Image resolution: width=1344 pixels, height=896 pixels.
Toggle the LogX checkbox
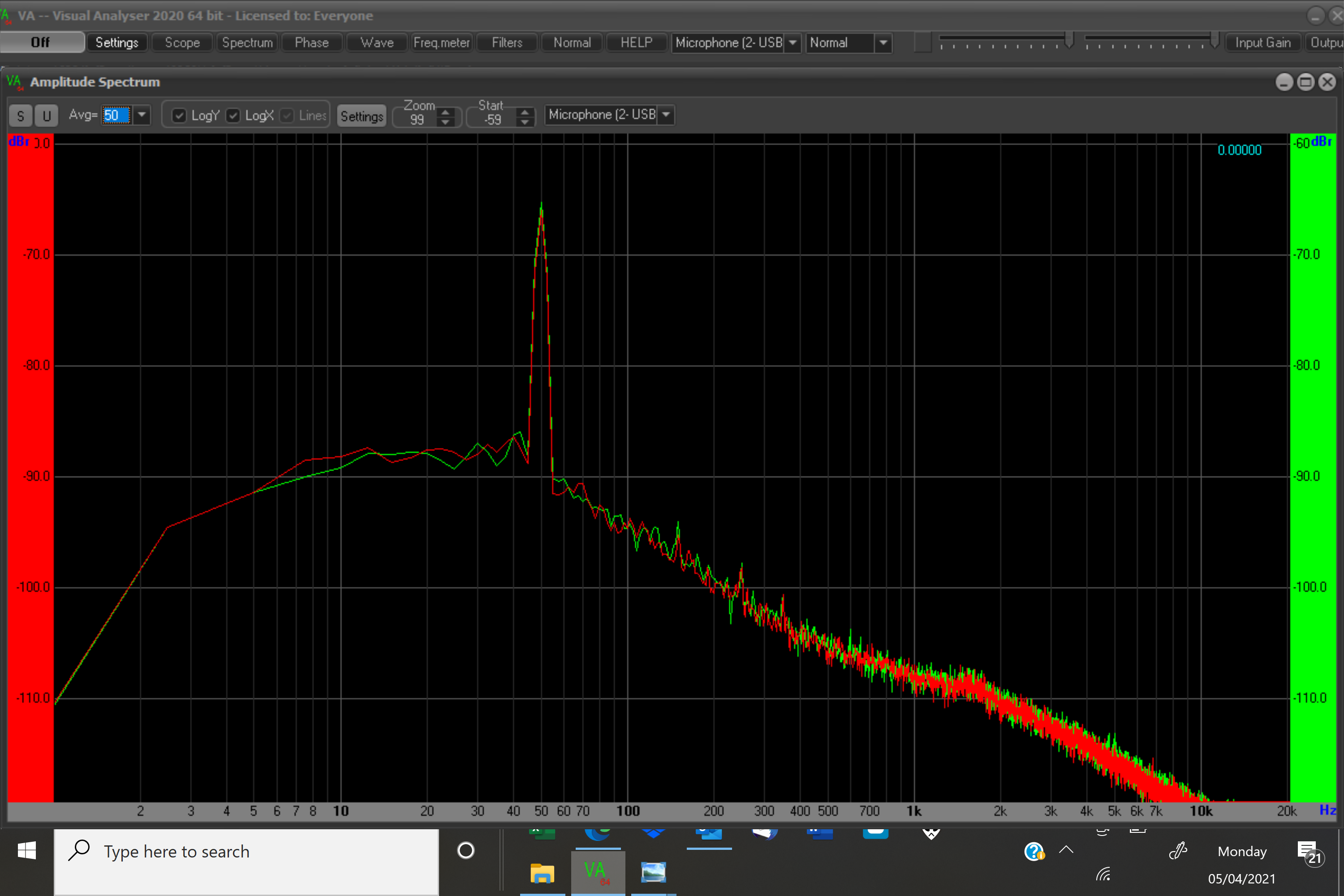pos(233,116)
